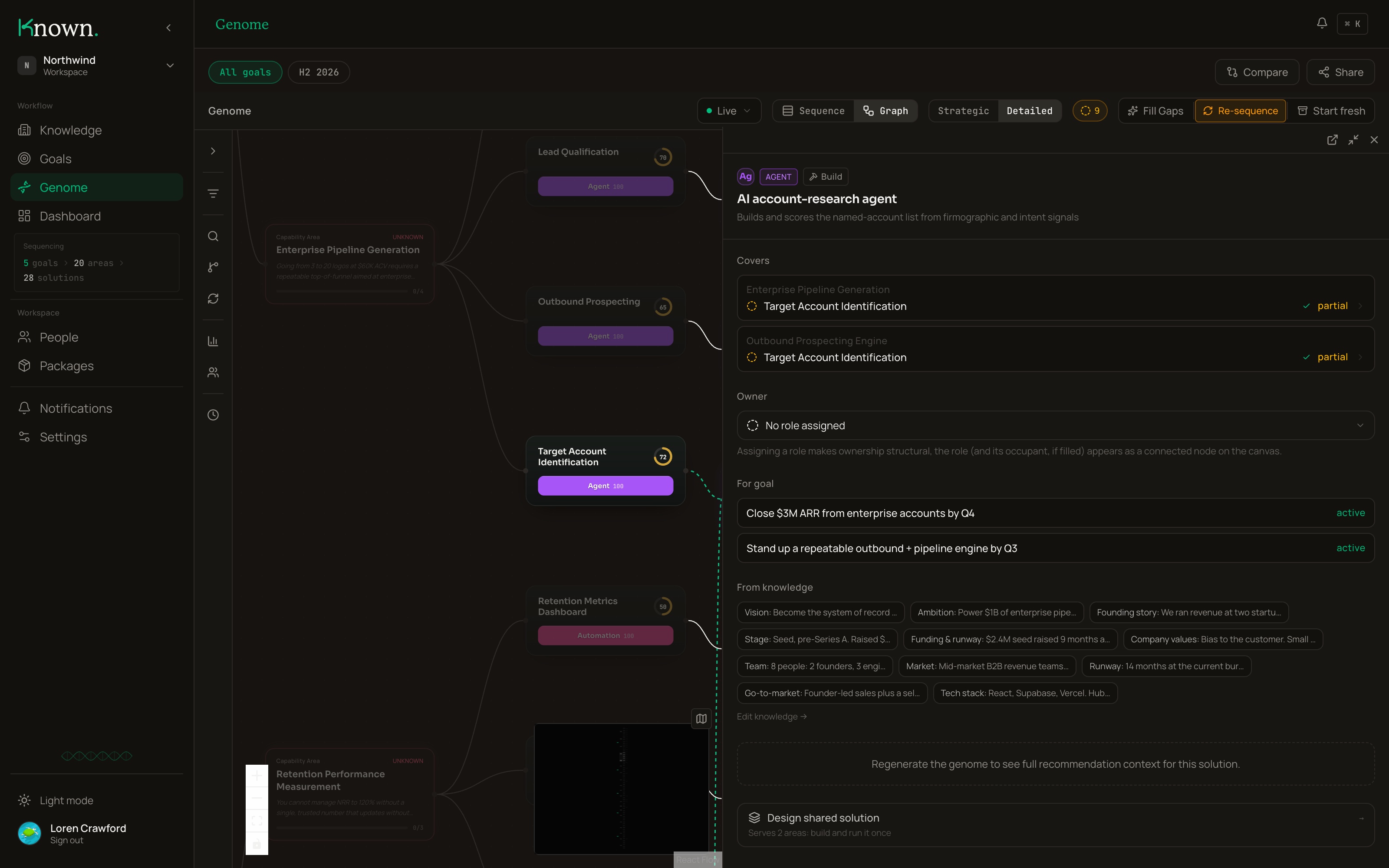This screenshot has width=1389, height=868.
Task: Open People in the workspace section
Action: (96, 337)
